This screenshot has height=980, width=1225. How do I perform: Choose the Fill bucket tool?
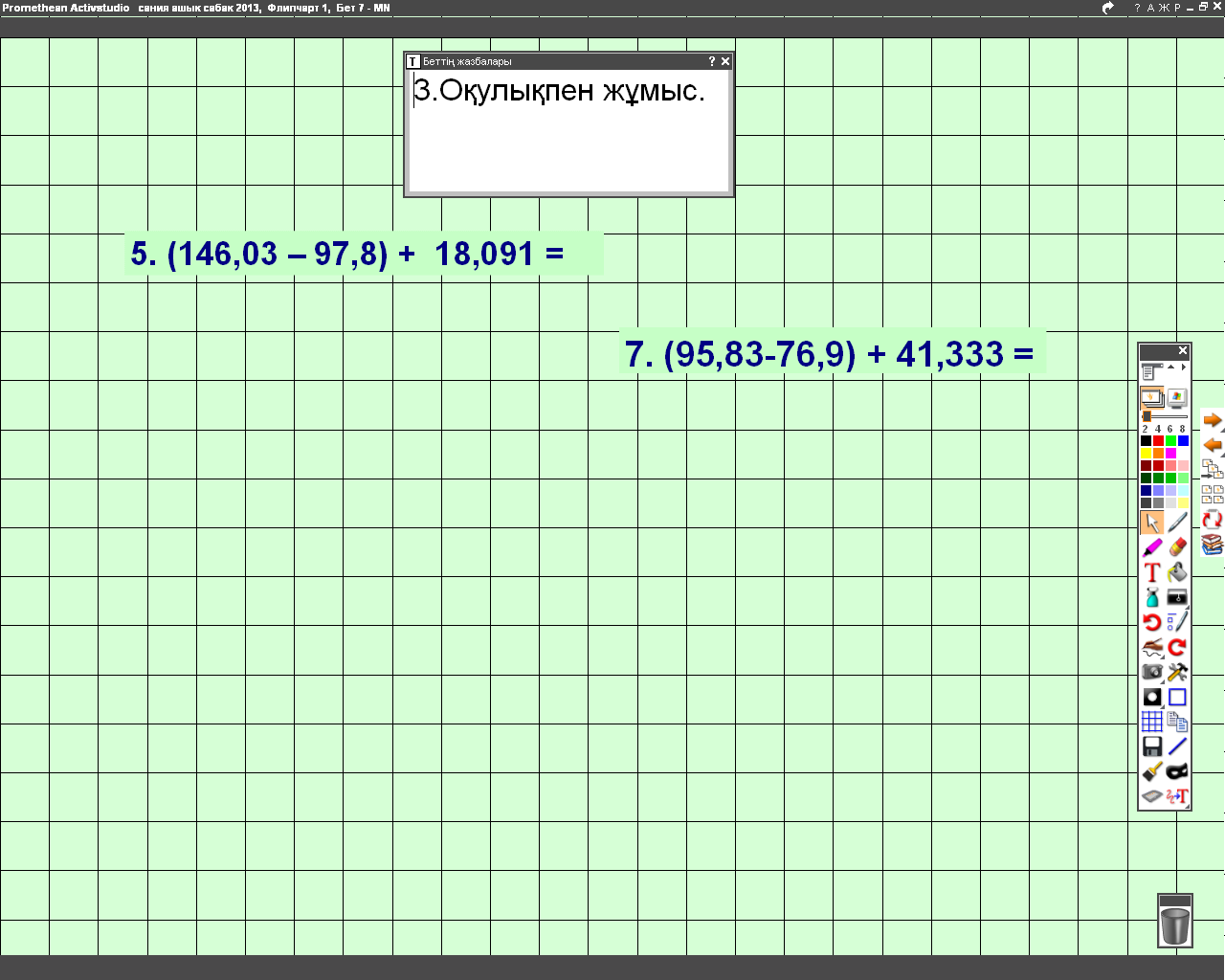click(1177, 572)
